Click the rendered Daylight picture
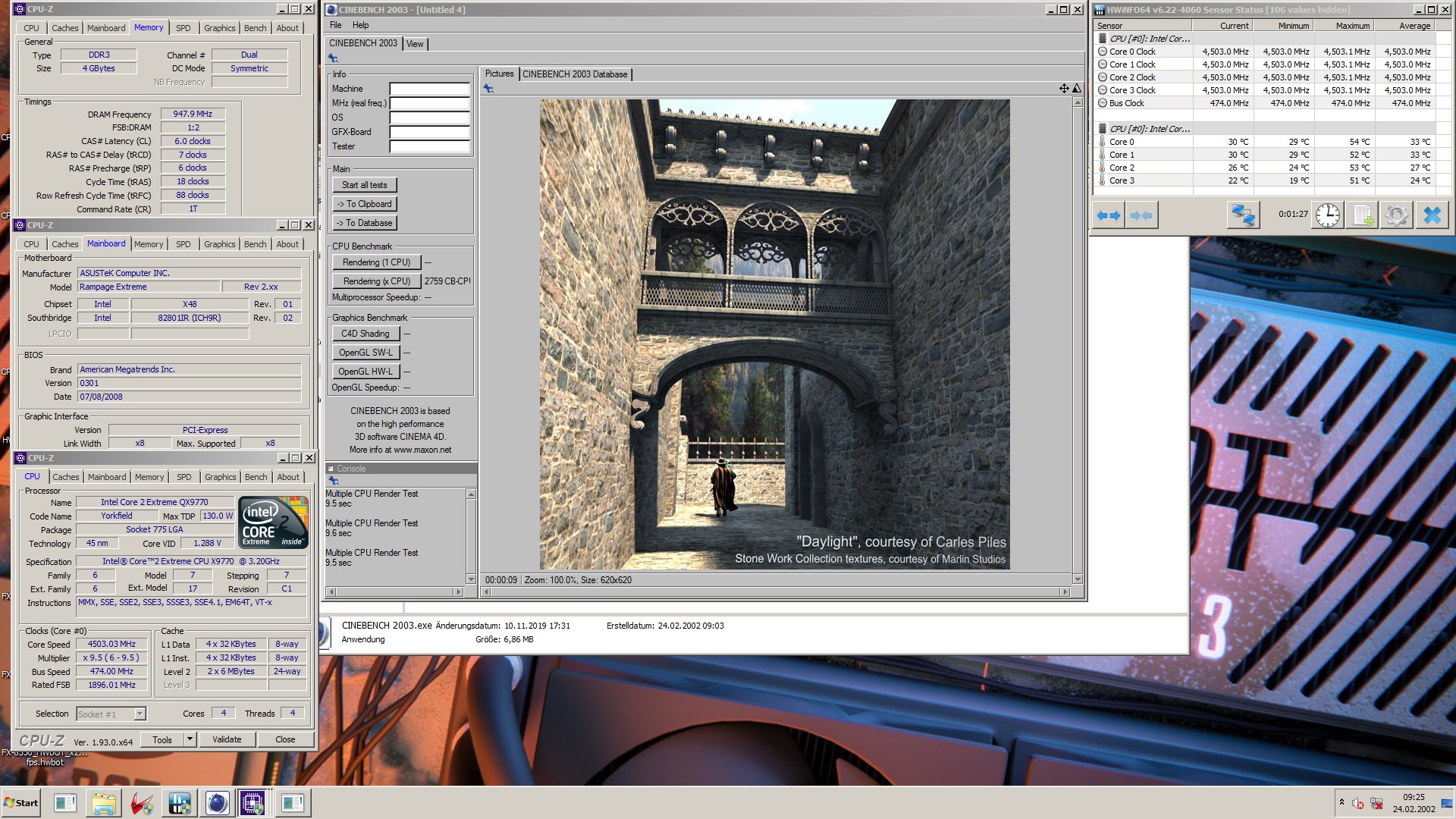Viewport: 1456px width, 819px height. 774,334
